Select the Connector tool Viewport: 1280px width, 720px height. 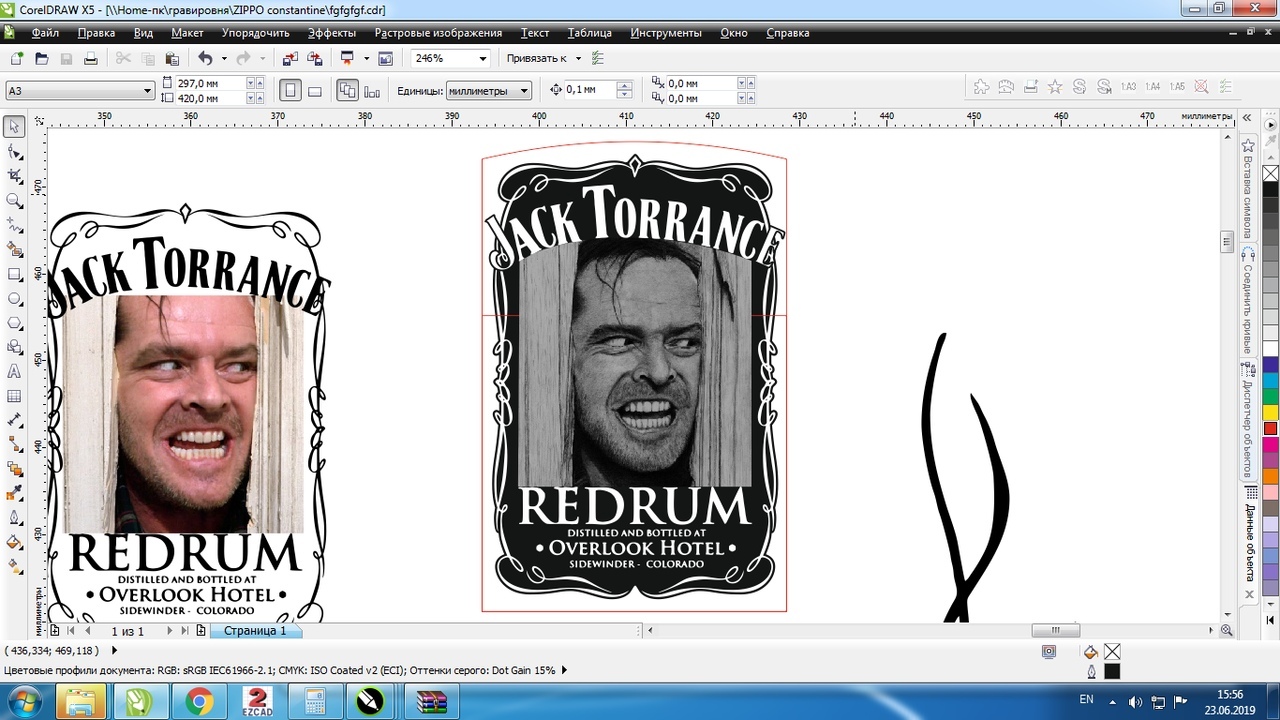pos(14,445)
